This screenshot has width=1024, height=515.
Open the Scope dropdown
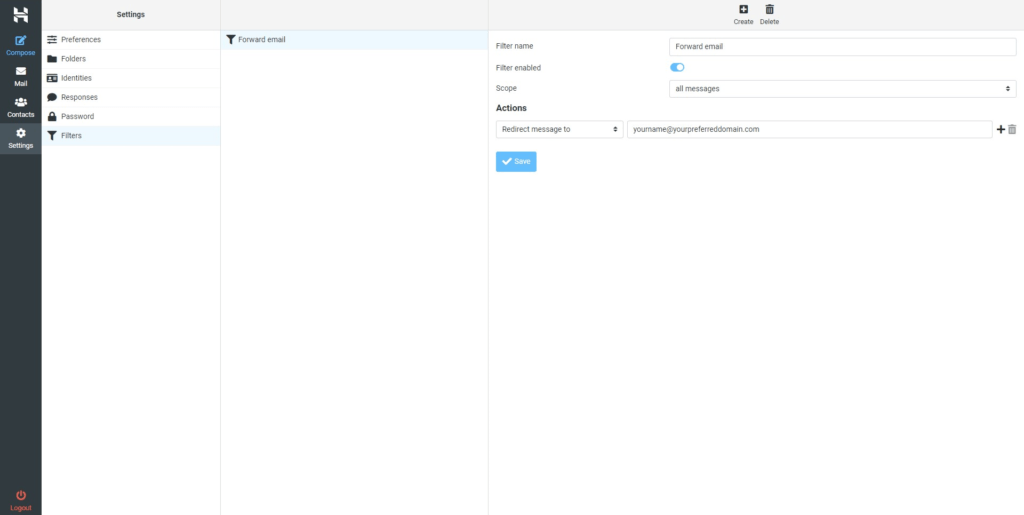coord(842,89)
